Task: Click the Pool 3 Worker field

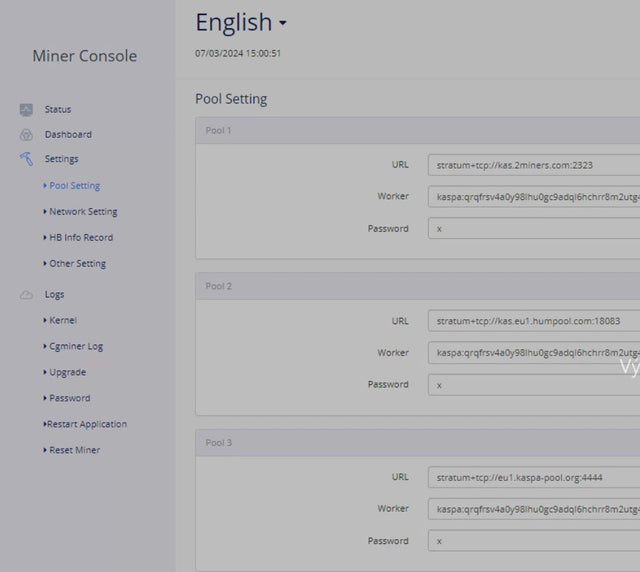Action: 534,509
